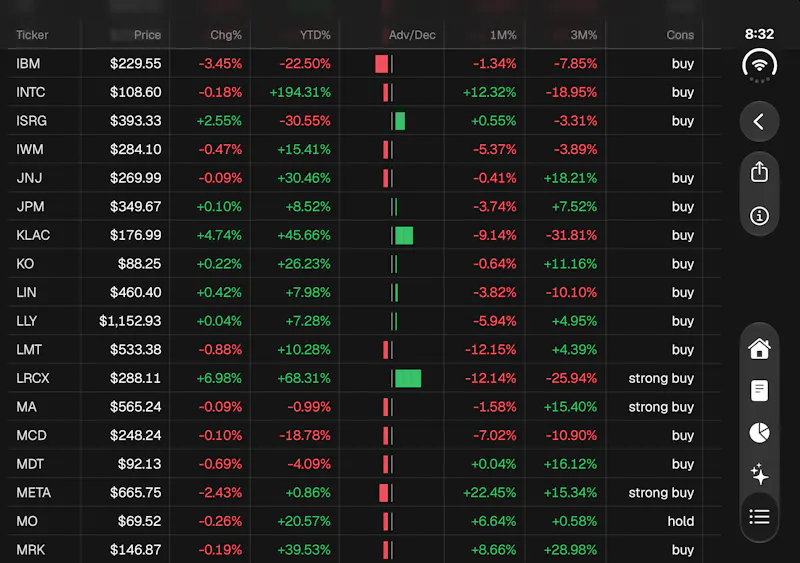Open the pie chart icon
Screen dimensions: 800x563
[759, 433]
